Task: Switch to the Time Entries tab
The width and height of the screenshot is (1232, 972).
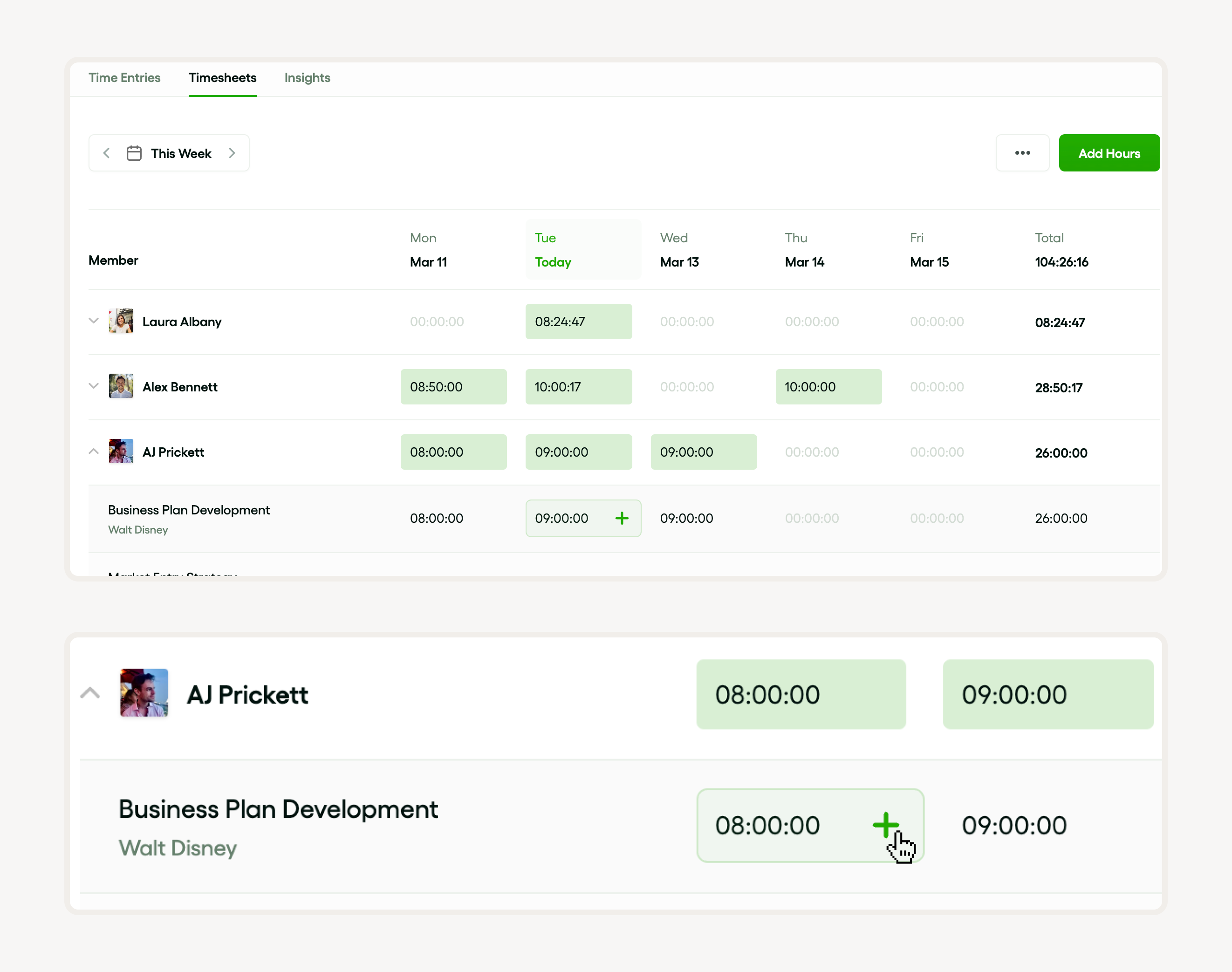Action: coord(124,78)
